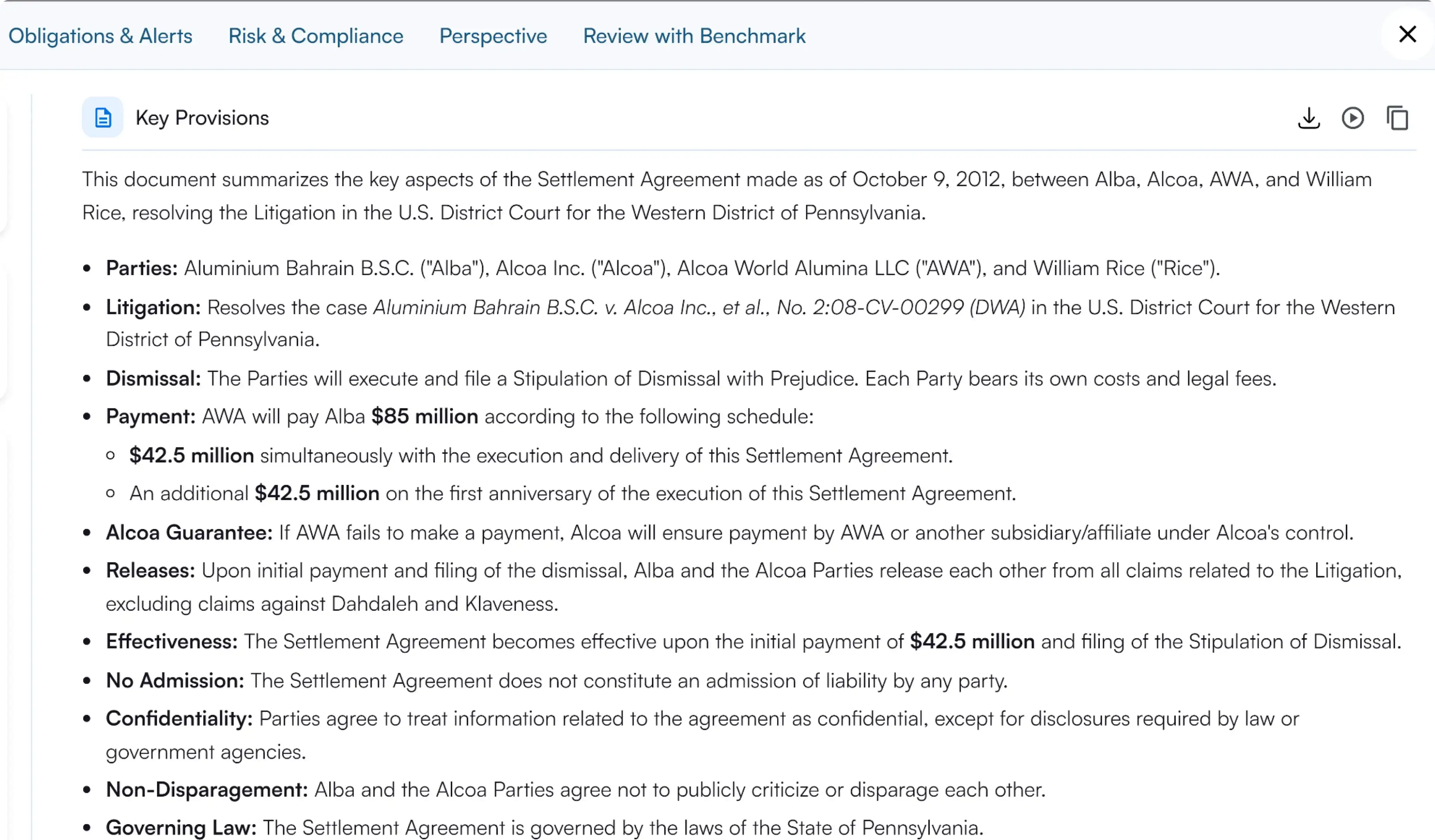Screen dimensions: 1435x840
Task: Click the italic case name Aluminium Bahrain v. Alcoa
Action: pos(698,307)
